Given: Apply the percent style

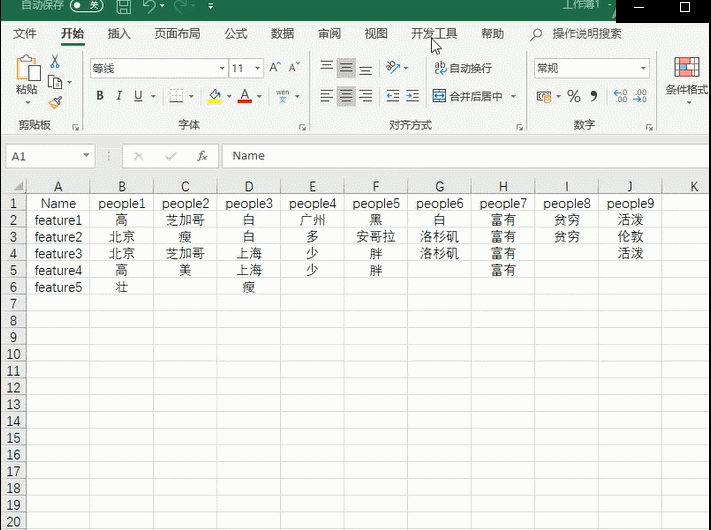Looking at the screenshot, I should point(574,96).
